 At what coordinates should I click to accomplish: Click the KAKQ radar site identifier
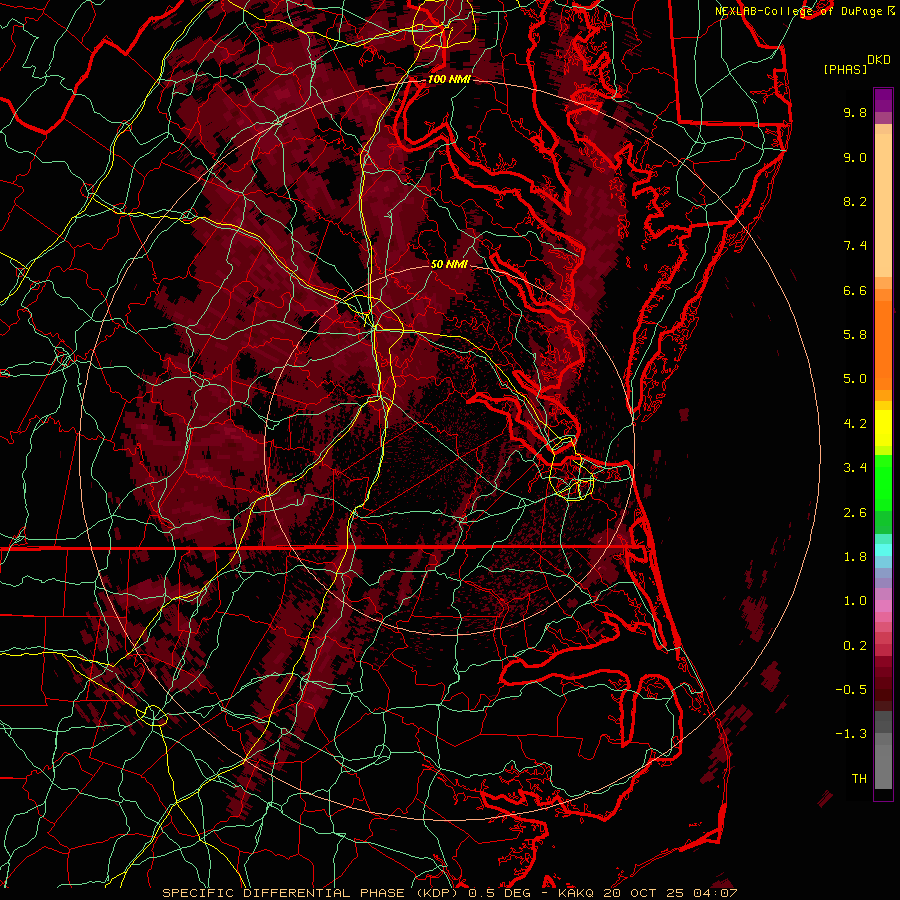click(x=576, y=893)
